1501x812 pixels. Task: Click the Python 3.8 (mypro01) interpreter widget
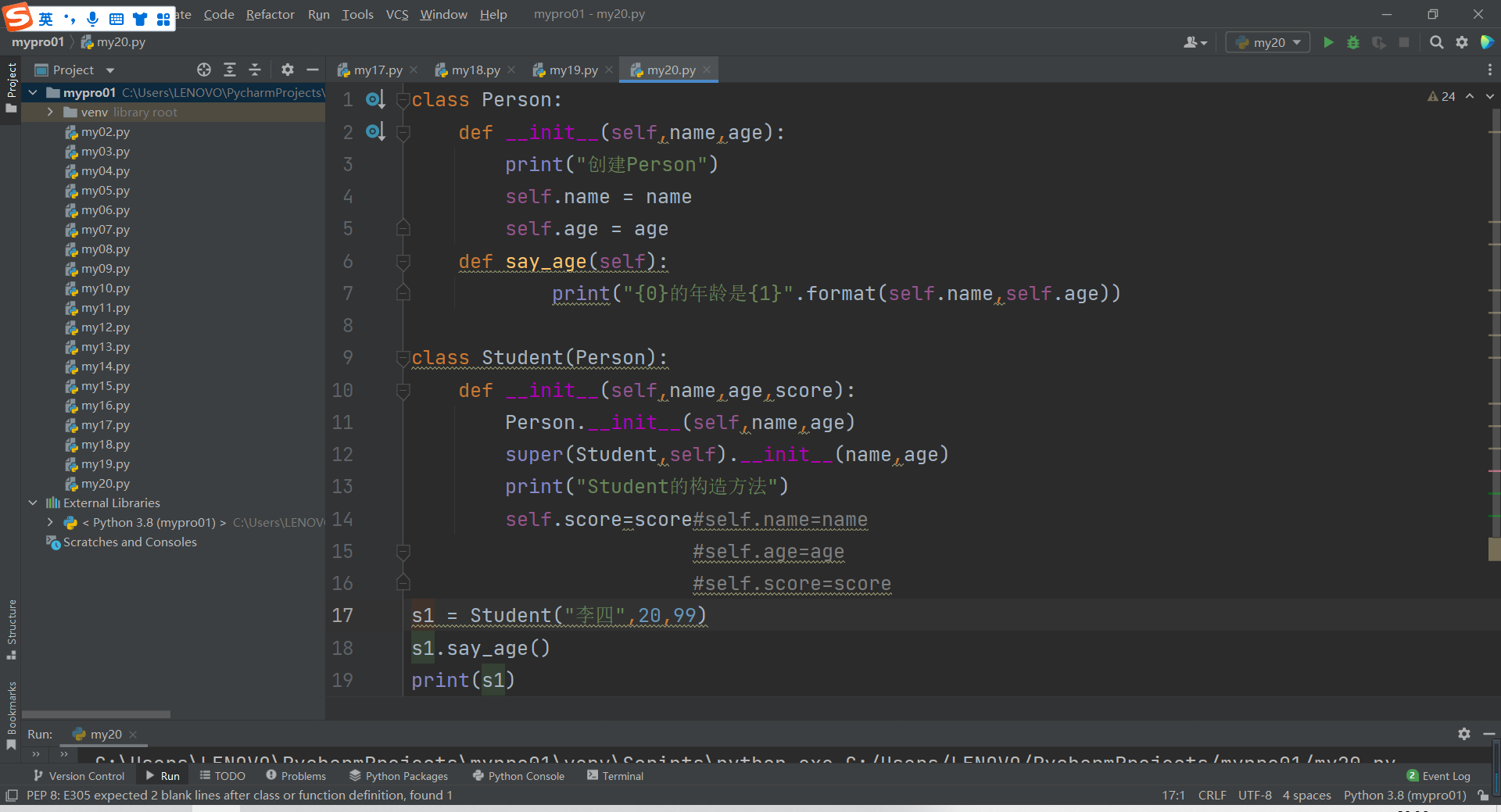tap(1405, 796)
